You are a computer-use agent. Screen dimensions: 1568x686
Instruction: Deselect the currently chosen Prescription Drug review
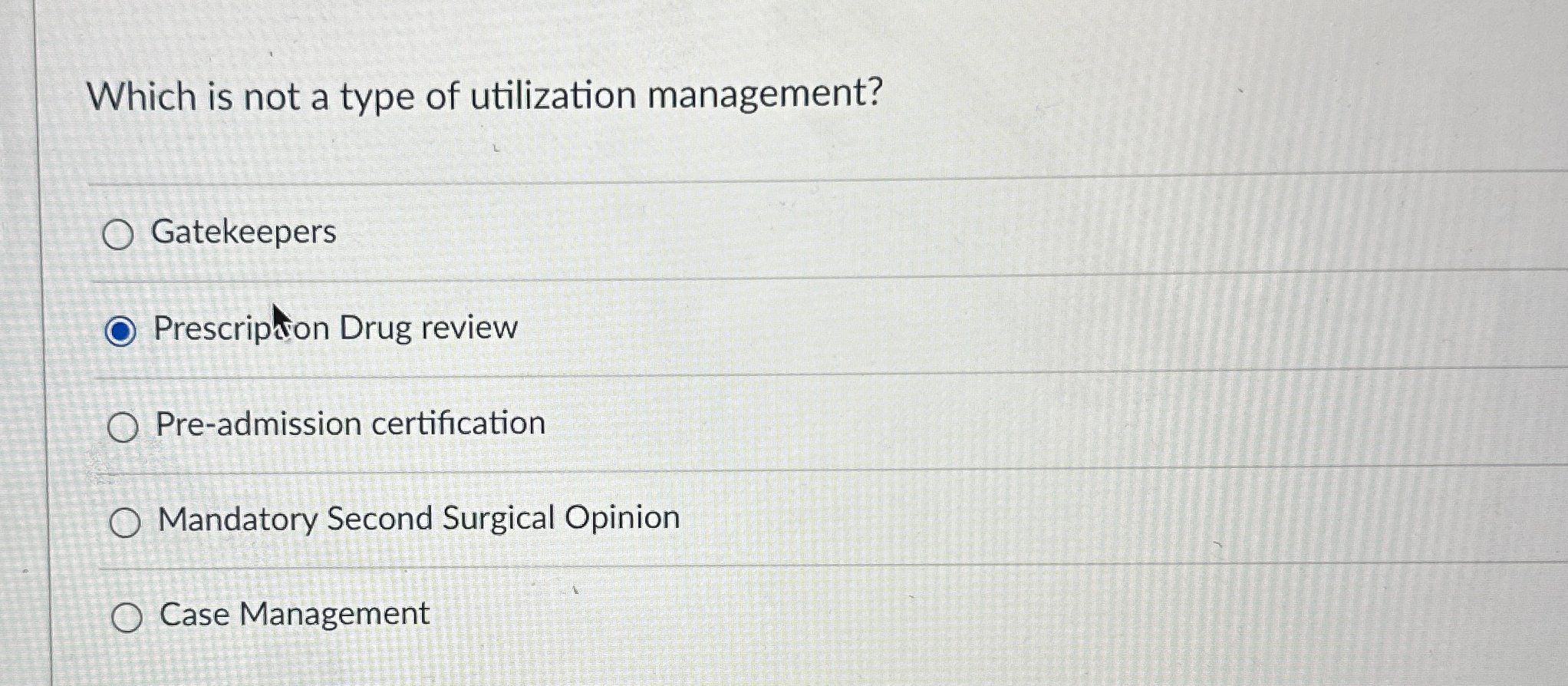coord(123,330)
